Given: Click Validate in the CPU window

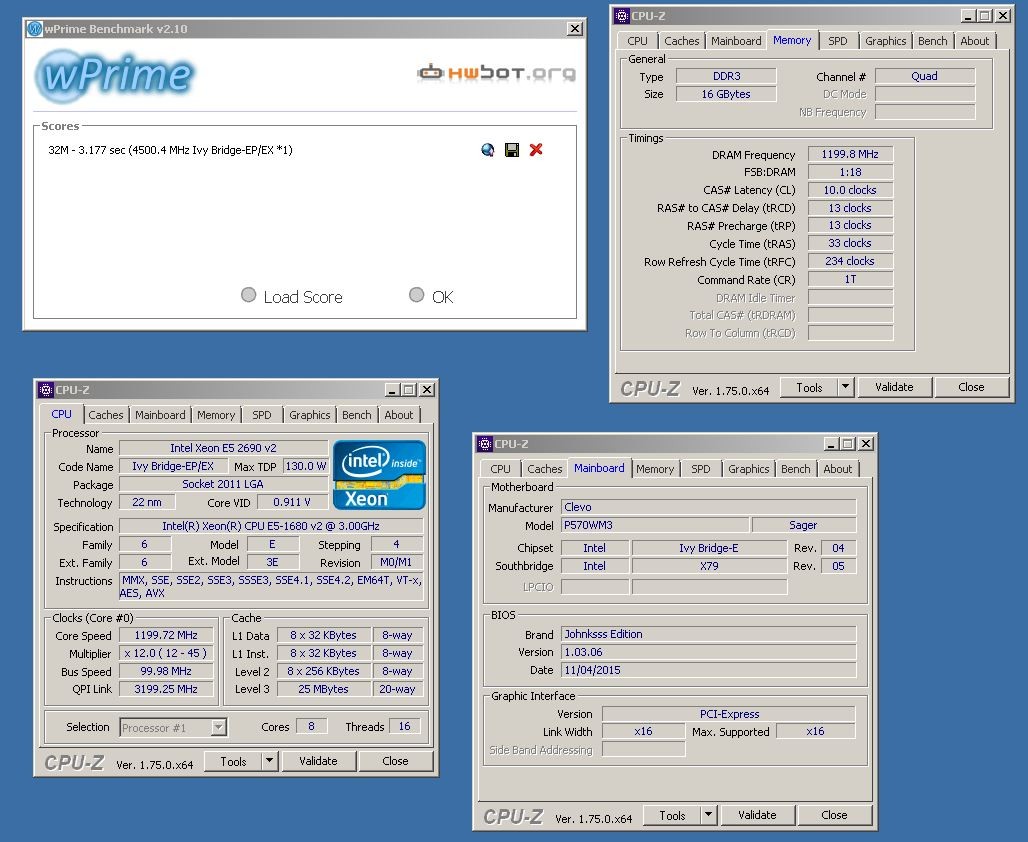Looking at the screenshot, I should 318,761.
